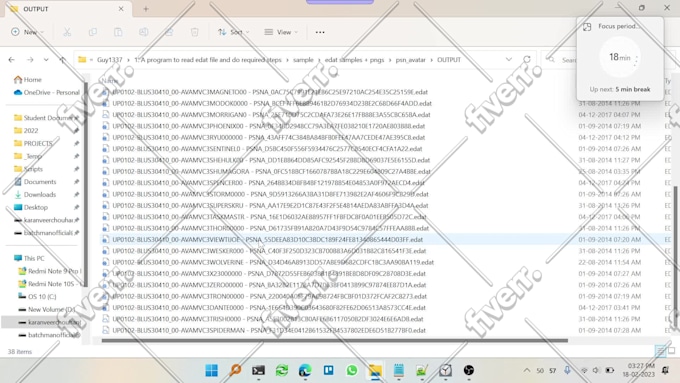The width and height of the screenshot is (680, 383).
Task: Click 'edat samples + pngs' breadcrumb
Action: [x=354, y=60]
